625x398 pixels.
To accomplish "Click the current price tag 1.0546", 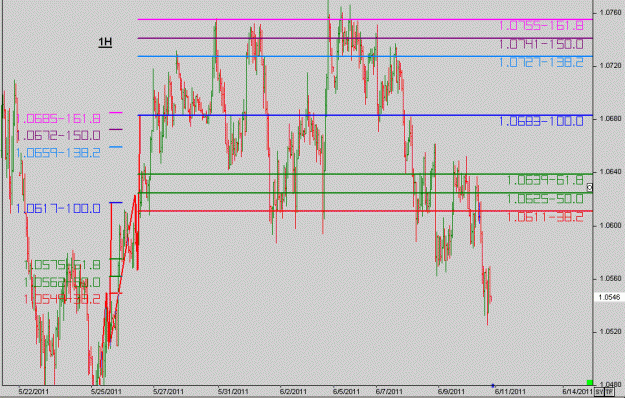I will pos(609,297).
